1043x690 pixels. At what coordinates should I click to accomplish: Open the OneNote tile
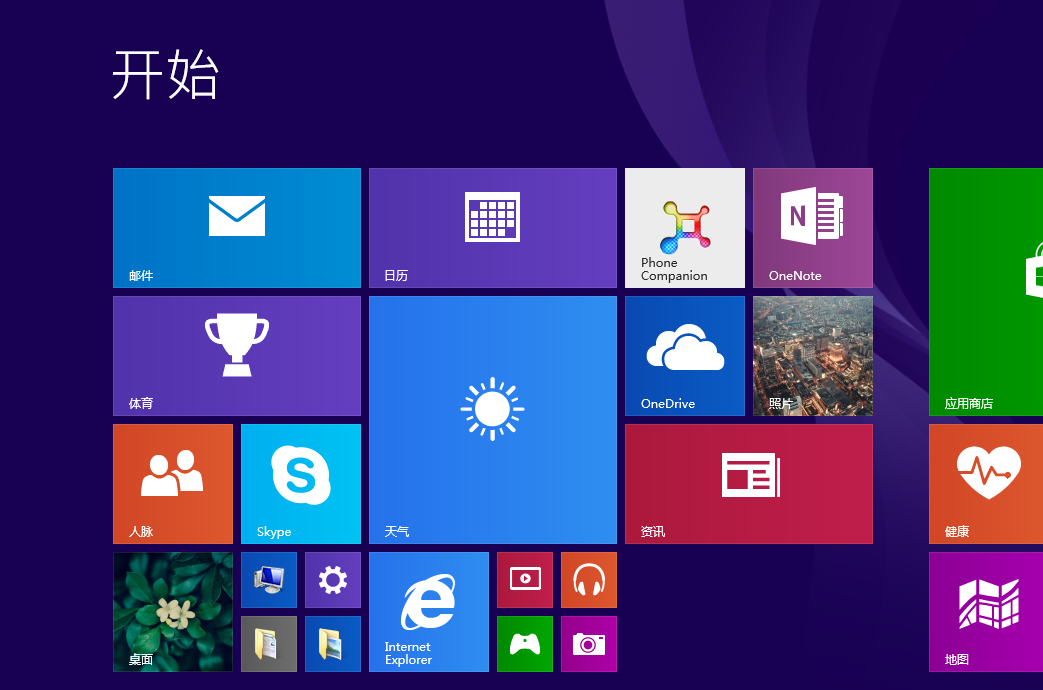pyautogui.click(x=813, y=228)
